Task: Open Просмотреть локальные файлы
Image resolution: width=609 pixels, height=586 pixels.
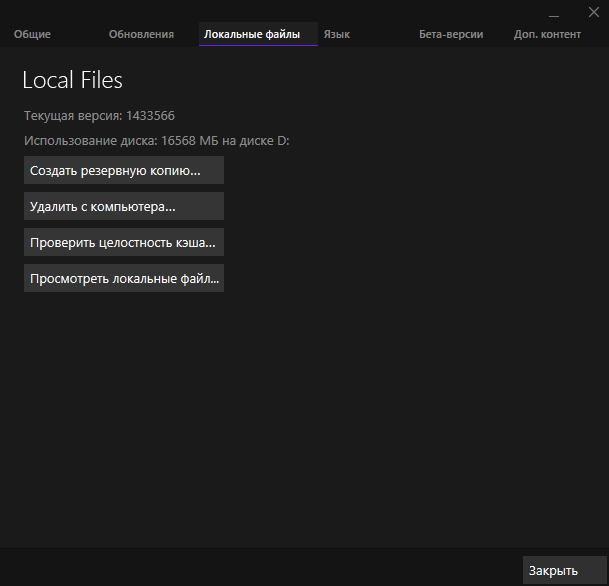Action: click(124, 278)
